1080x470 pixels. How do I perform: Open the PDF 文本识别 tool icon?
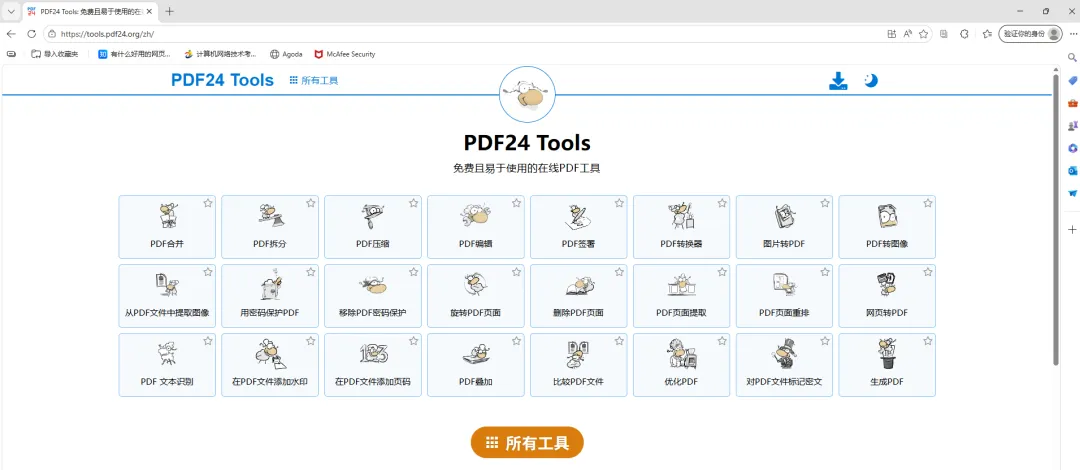click(x=167, y=354)
